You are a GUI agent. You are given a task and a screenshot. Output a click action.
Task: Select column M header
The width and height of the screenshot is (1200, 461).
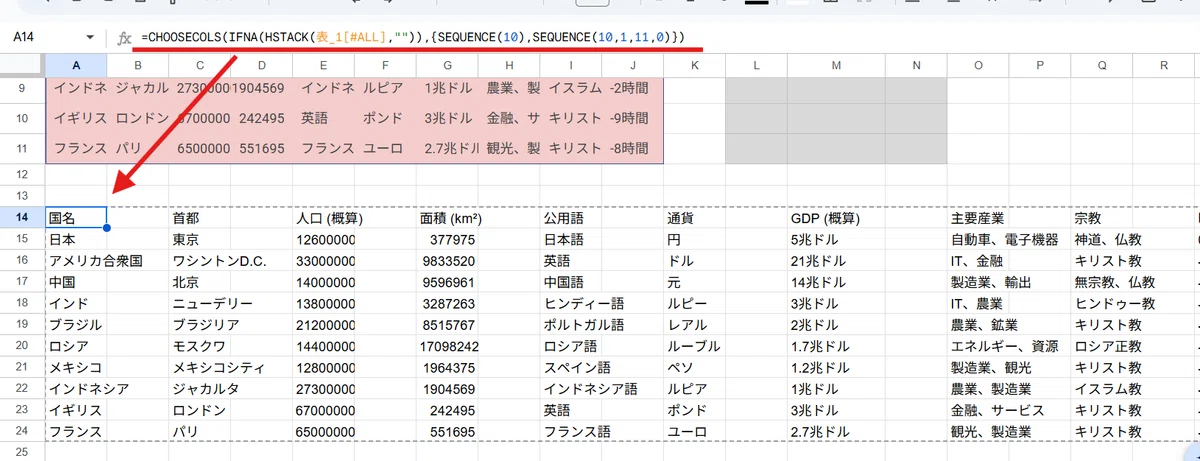[835, 64]
